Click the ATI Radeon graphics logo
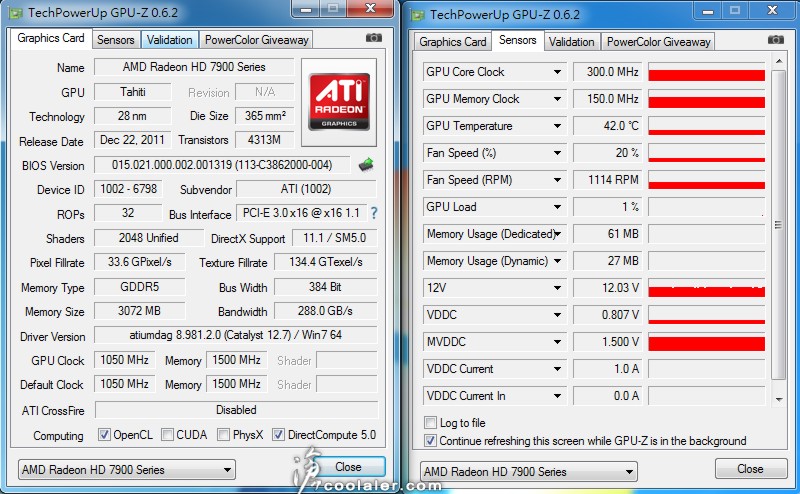The width and height of the screenshot is (800, 494). pos(339,102)
